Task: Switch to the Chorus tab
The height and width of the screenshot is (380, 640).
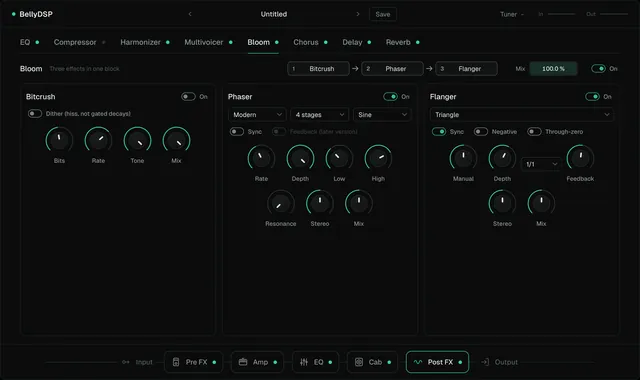Action: 306,42
